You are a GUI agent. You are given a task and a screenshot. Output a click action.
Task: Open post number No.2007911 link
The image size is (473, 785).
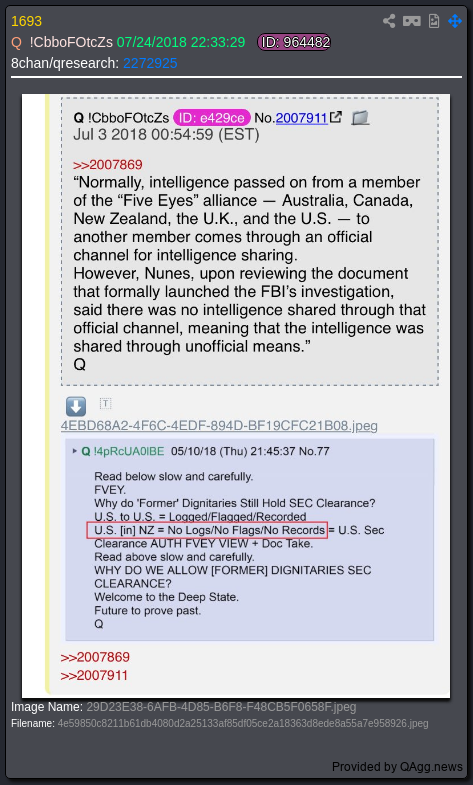click(x=301, y=118)
